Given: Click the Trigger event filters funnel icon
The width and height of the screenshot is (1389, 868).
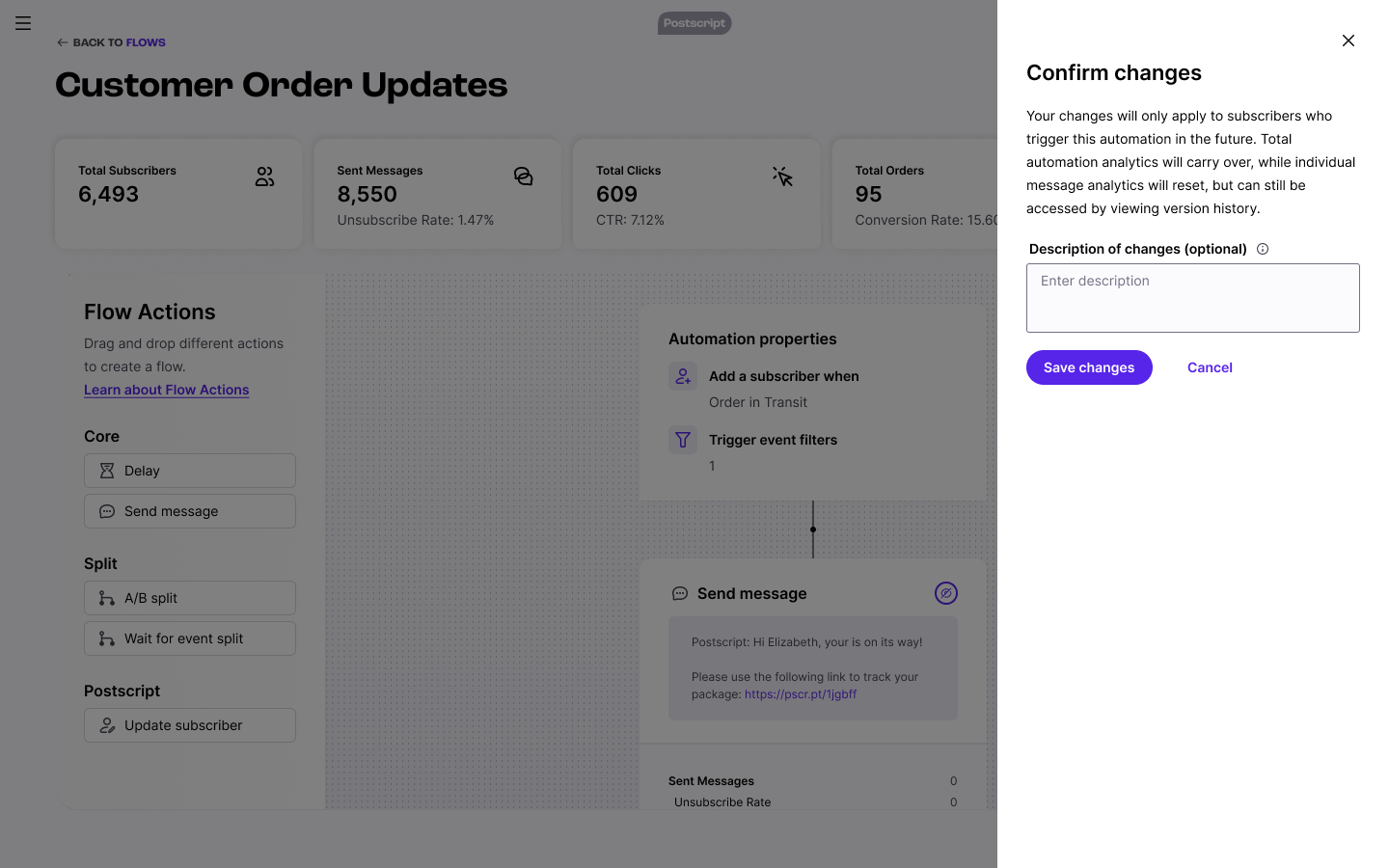Looking at the screenshot, I should pyautogui.click(x=683, y=440).
